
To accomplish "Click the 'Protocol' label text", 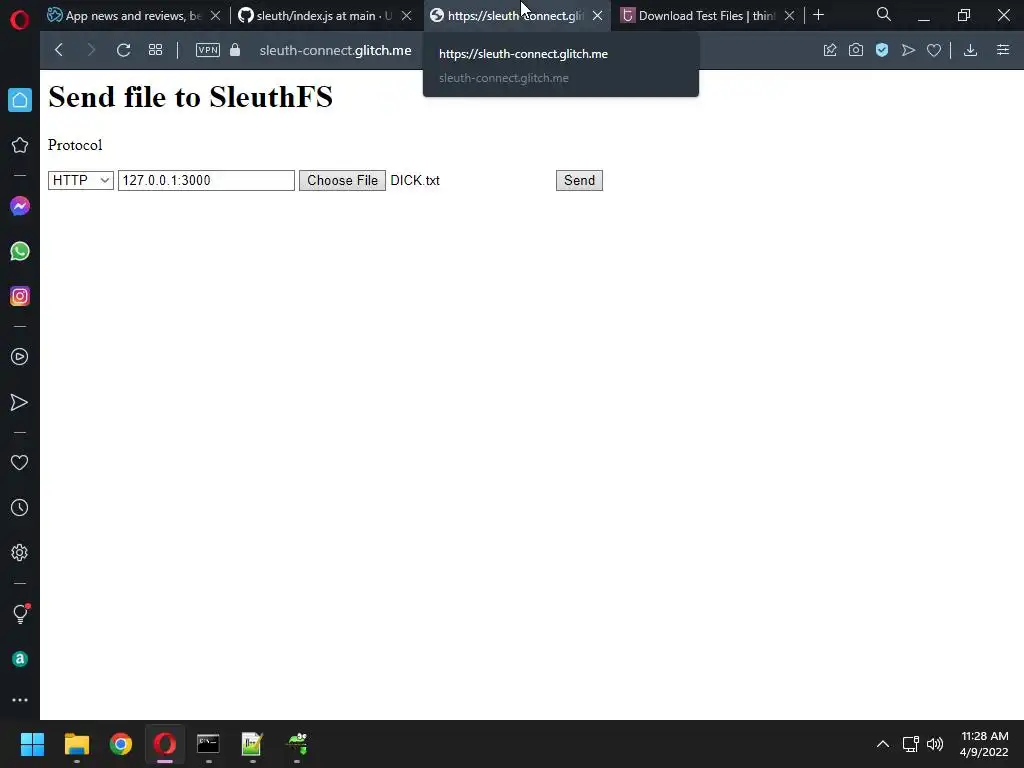I will click(75, 145).
